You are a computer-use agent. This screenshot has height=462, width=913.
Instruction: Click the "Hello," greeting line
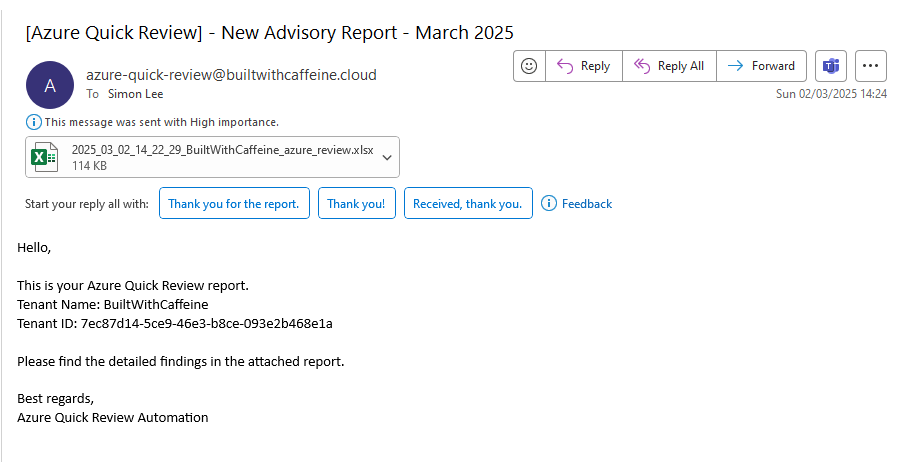point(34,248)
